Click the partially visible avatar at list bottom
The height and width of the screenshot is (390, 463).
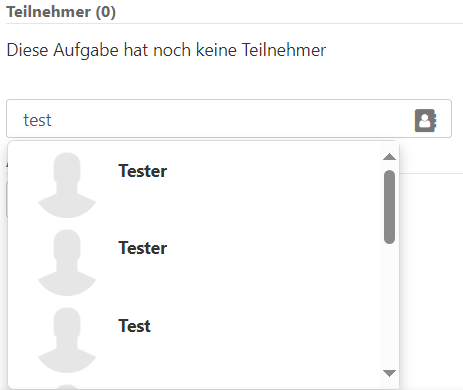67,387
